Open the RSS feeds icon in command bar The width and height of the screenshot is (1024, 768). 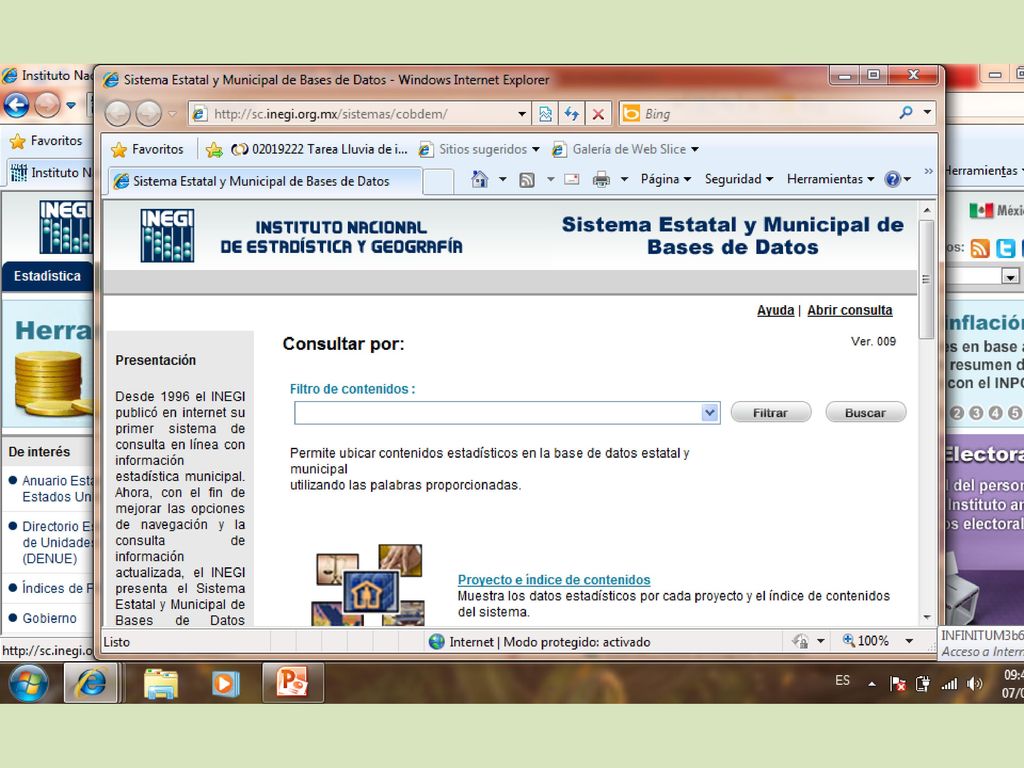pyautogui.click(x=526, y=180)
